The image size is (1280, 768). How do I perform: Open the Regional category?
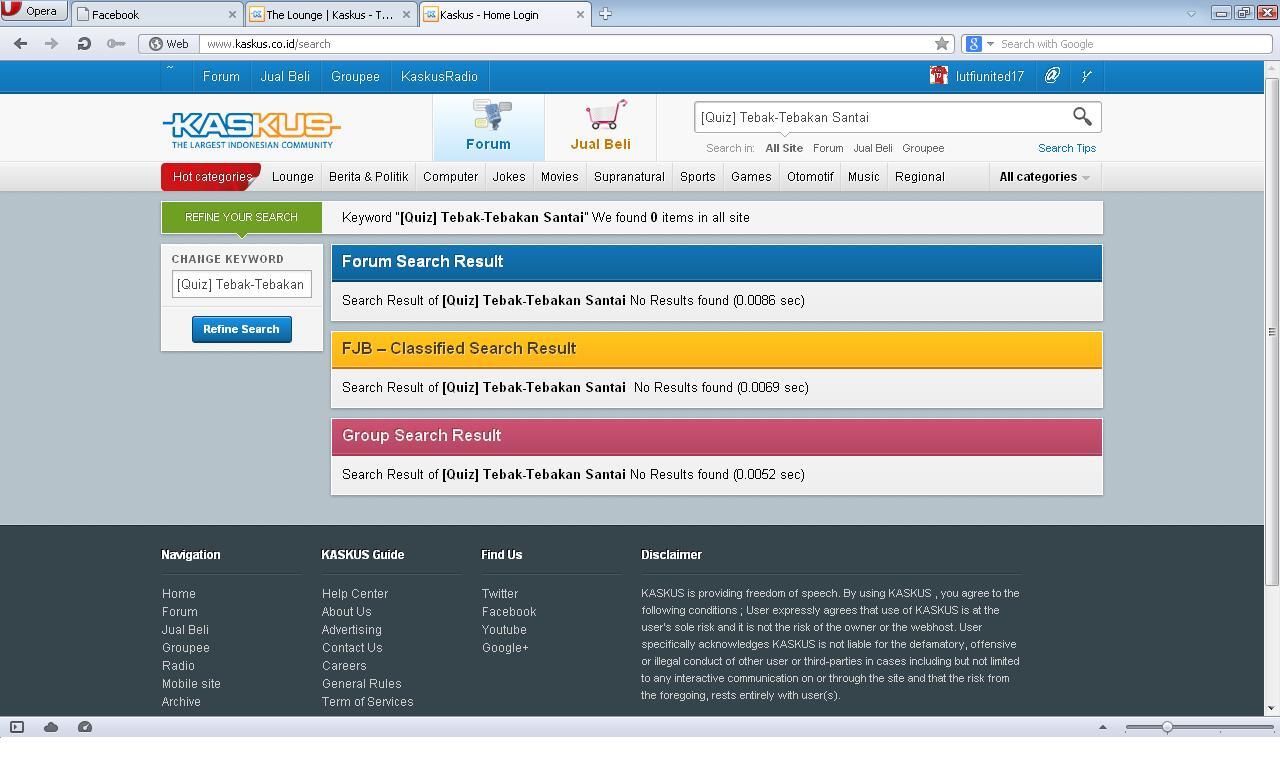pos(919,177)
